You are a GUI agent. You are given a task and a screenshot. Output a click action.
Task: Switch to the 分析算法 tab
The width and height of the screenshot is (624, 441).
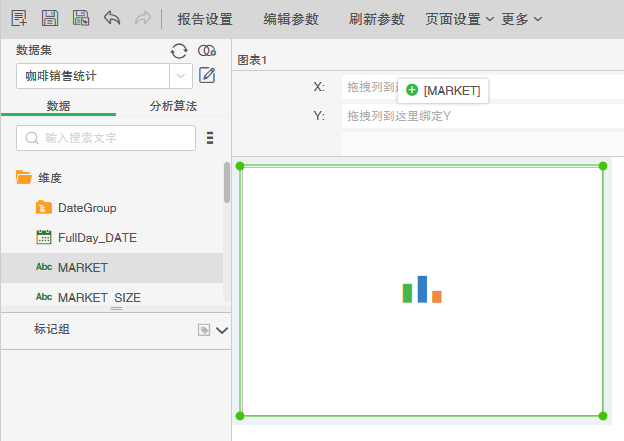[173, 106]
